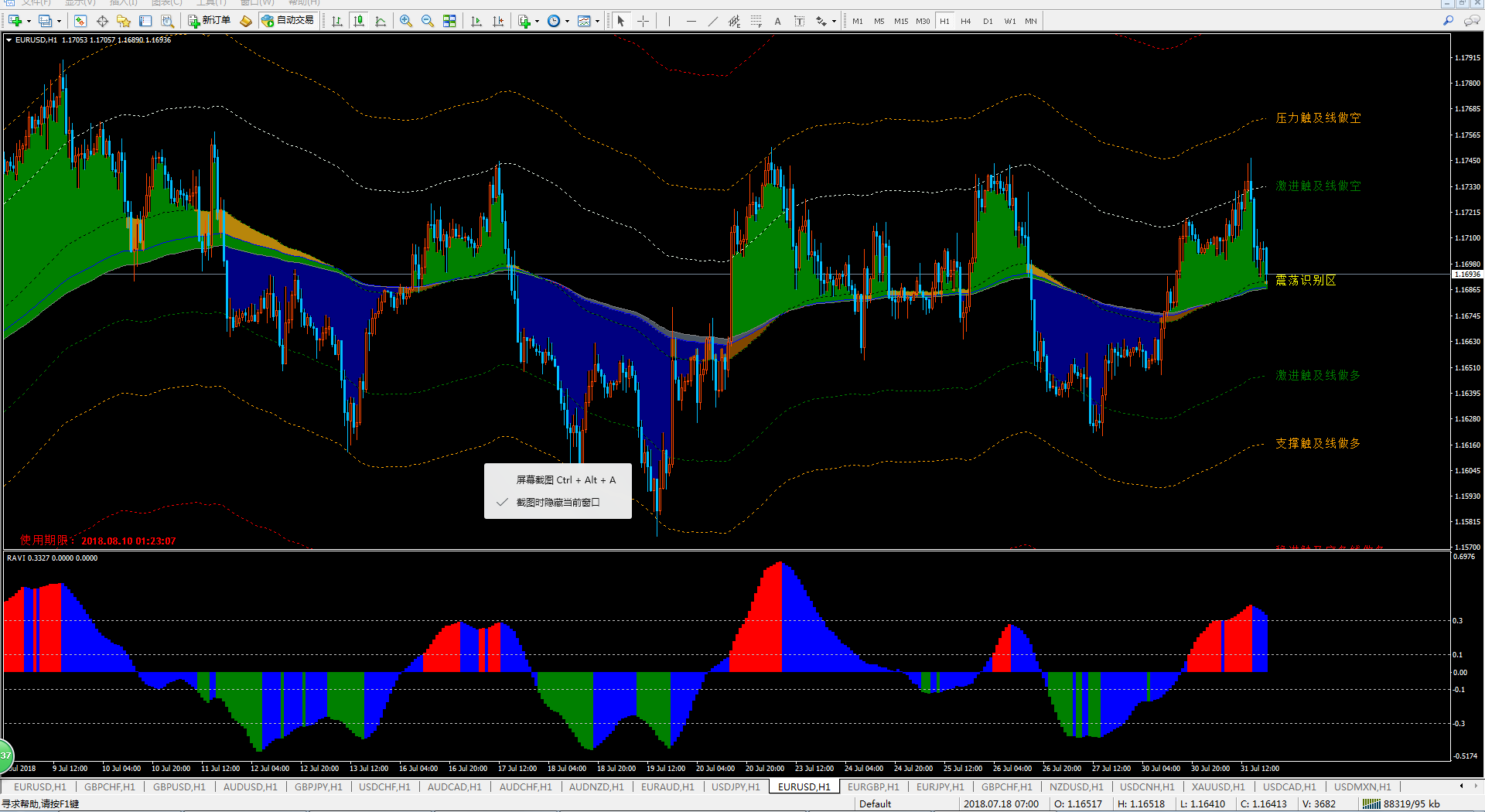Switch to bar chart display

[x=337, y=21]
